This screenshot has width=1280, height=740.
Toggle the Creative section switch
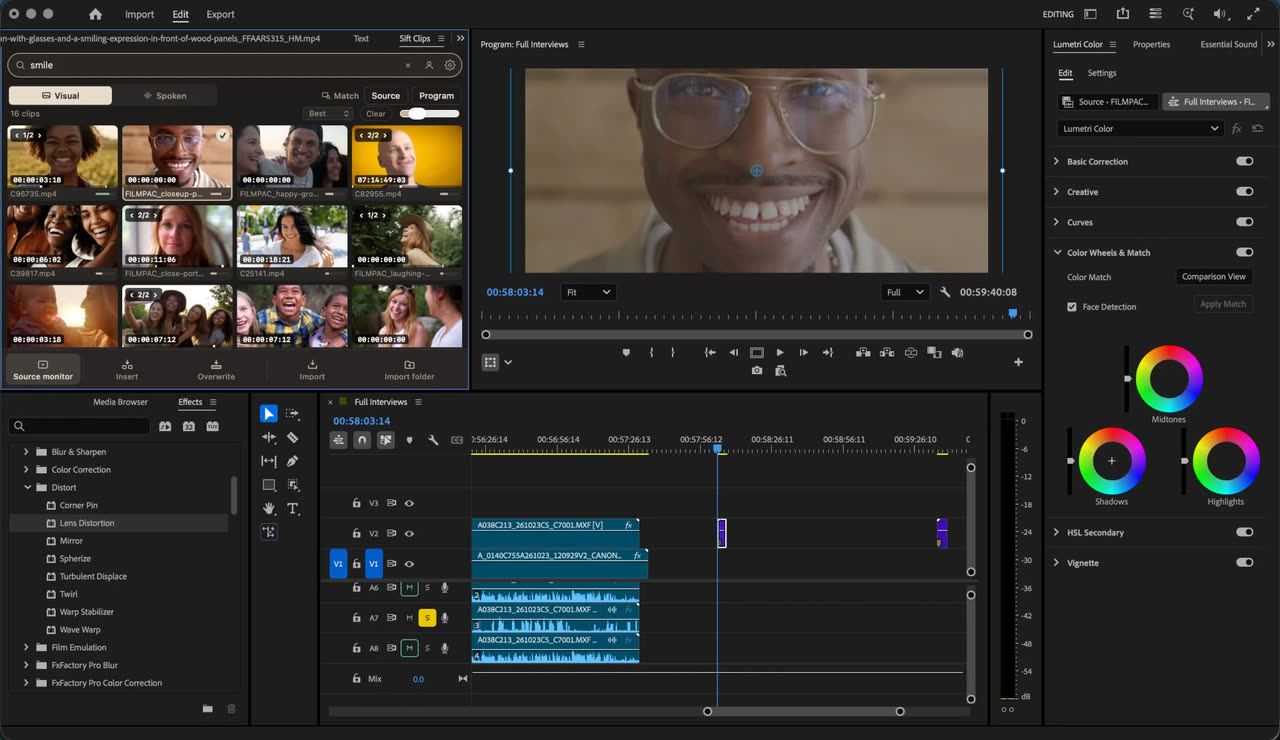(1244, 192)
